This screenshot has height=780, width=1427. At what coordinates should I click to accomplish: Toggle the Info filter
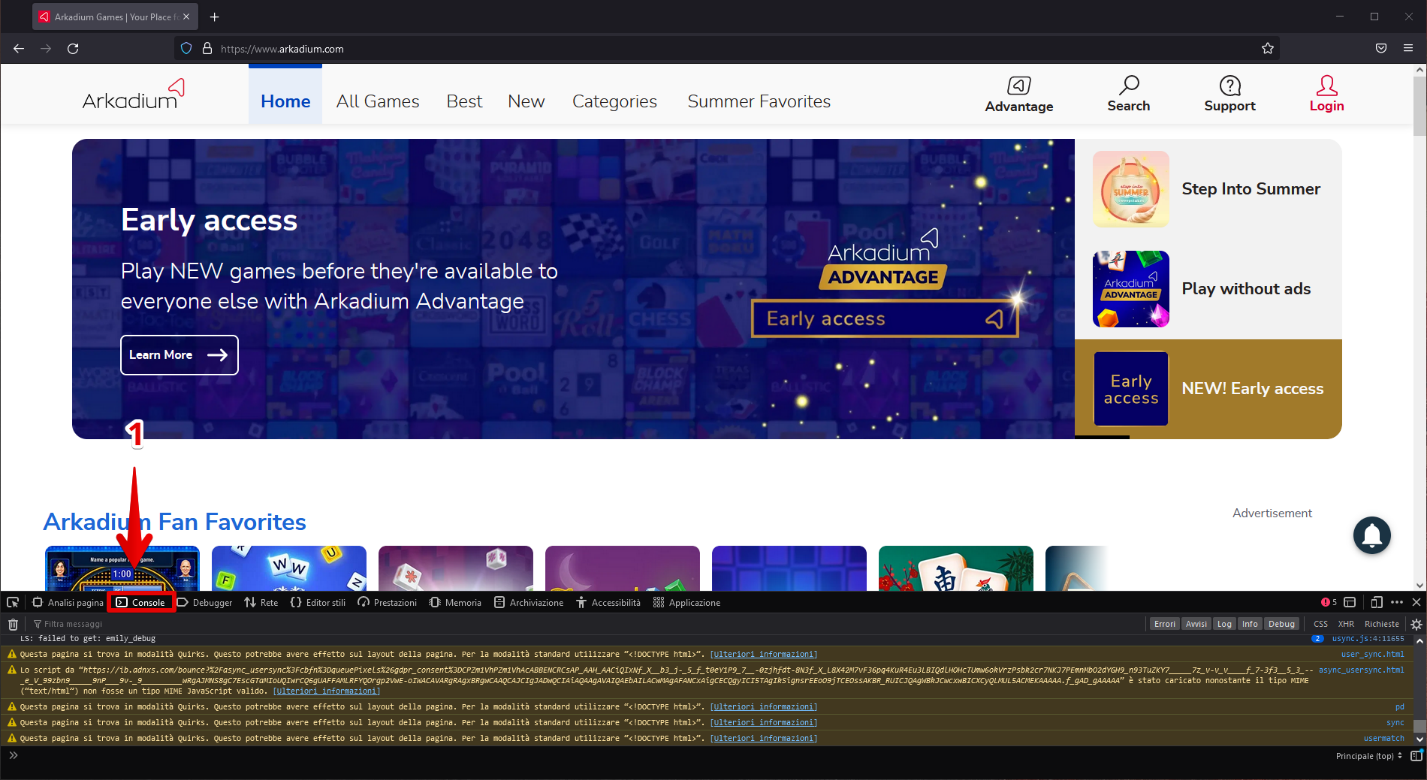pos(1250,624)
